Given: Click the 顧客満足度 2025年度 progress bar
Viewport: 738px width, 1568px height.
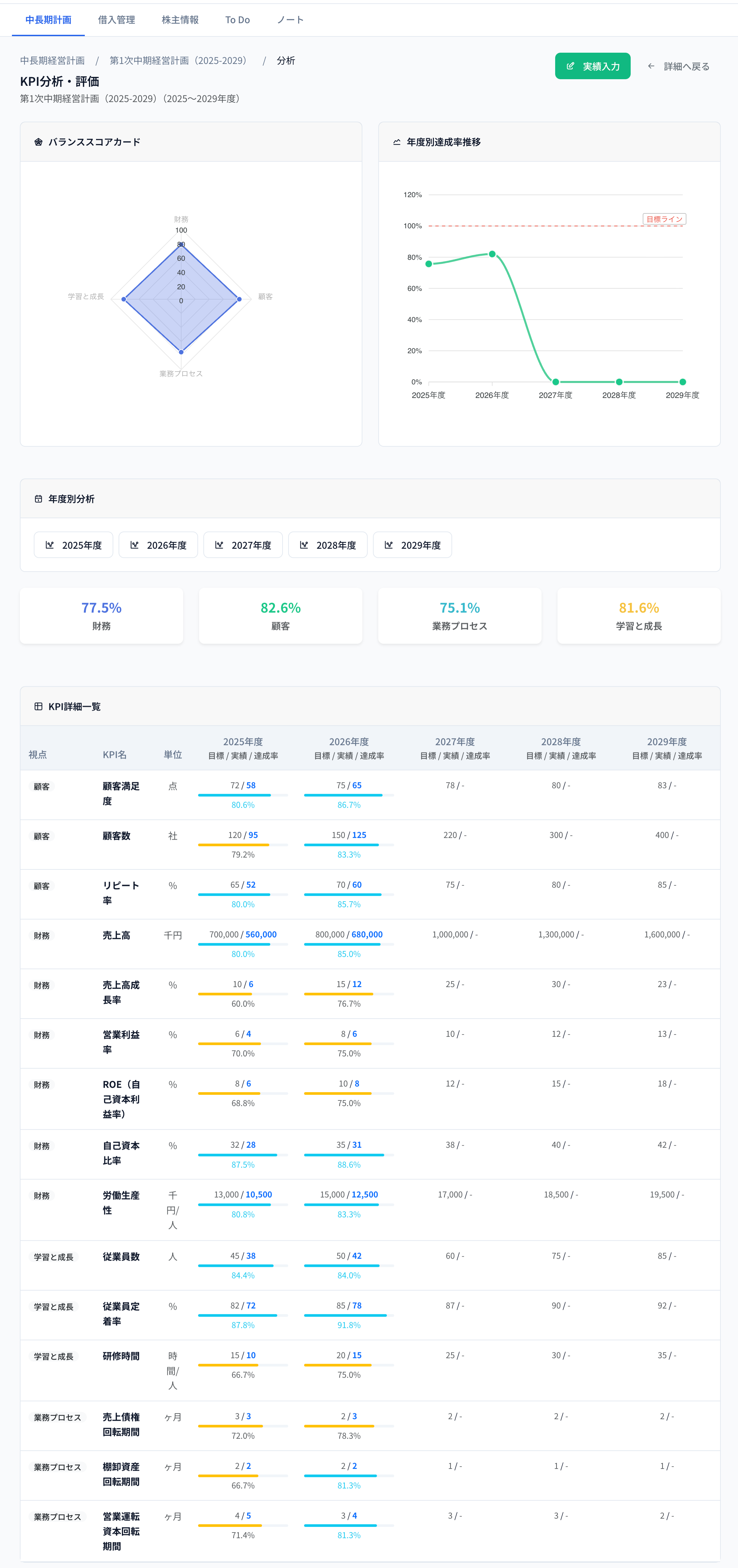Looking at the screenshot, I should point(243,795).
